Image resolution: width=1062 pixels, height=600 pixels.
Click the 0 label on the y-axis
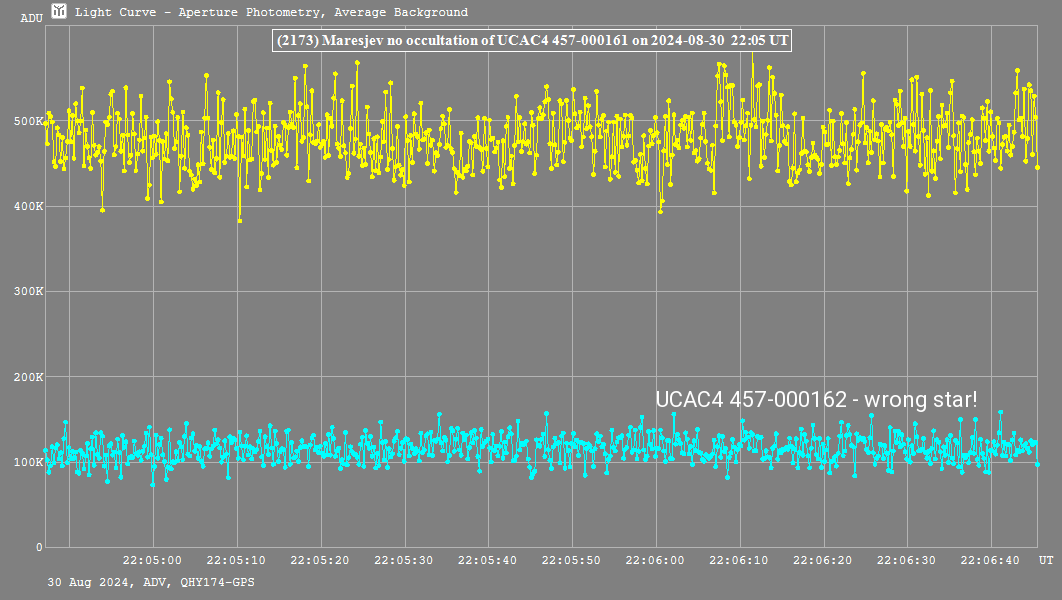tap(38, 548)
